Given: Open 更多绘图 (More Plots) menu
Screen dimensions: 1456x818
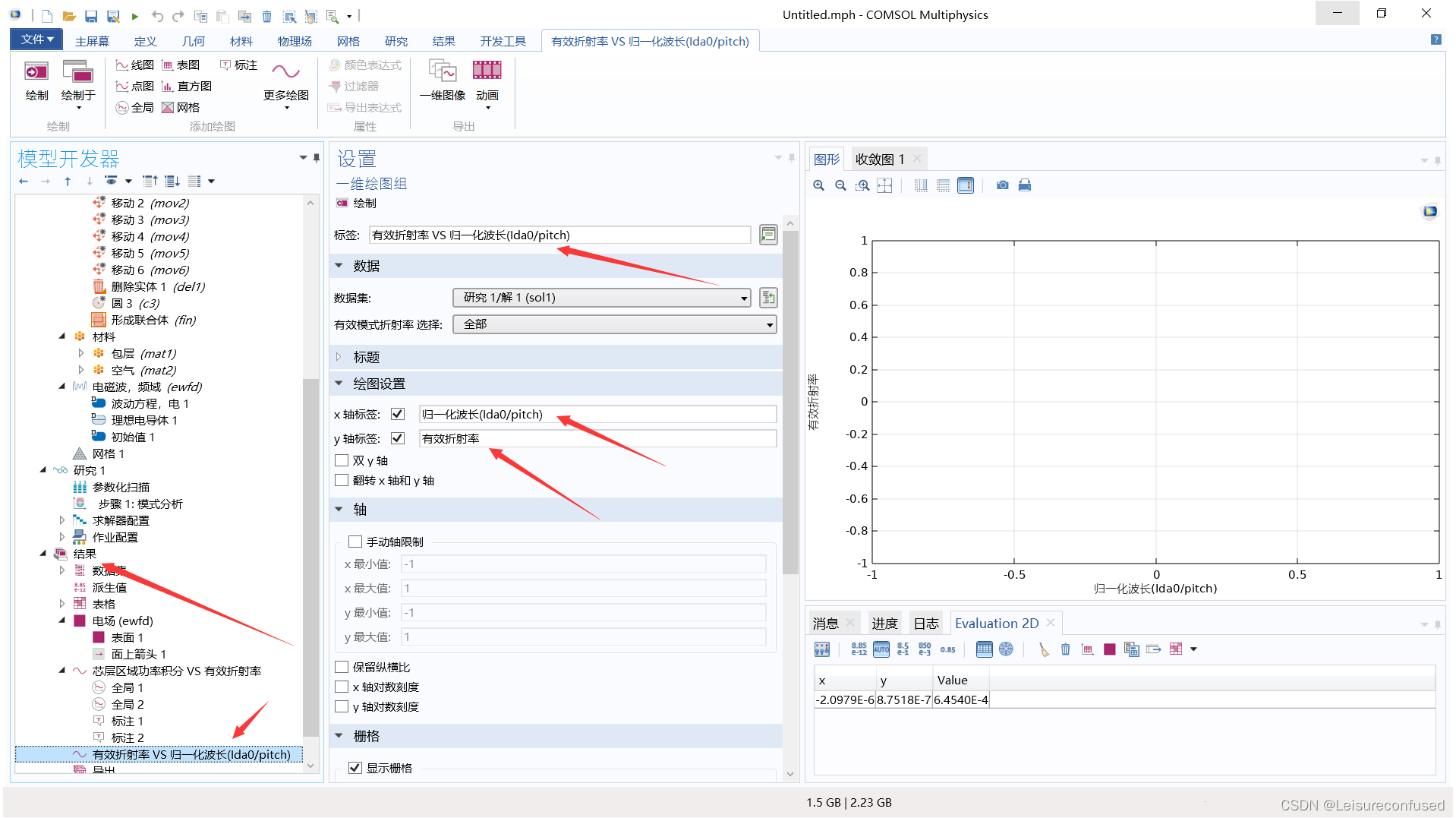Looking at the screenshot, I should click(286, 84).
